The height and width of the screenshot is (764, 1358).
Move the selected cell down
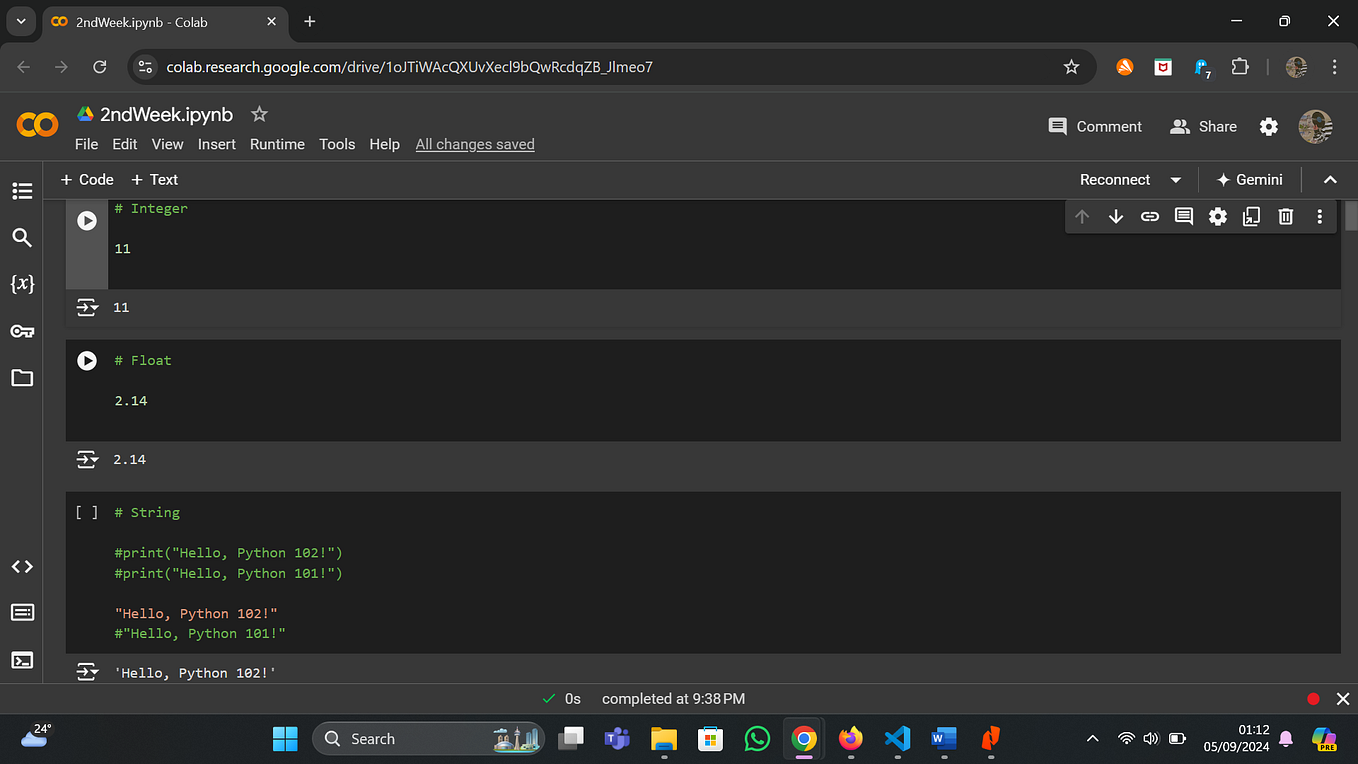pos(1116,216)
